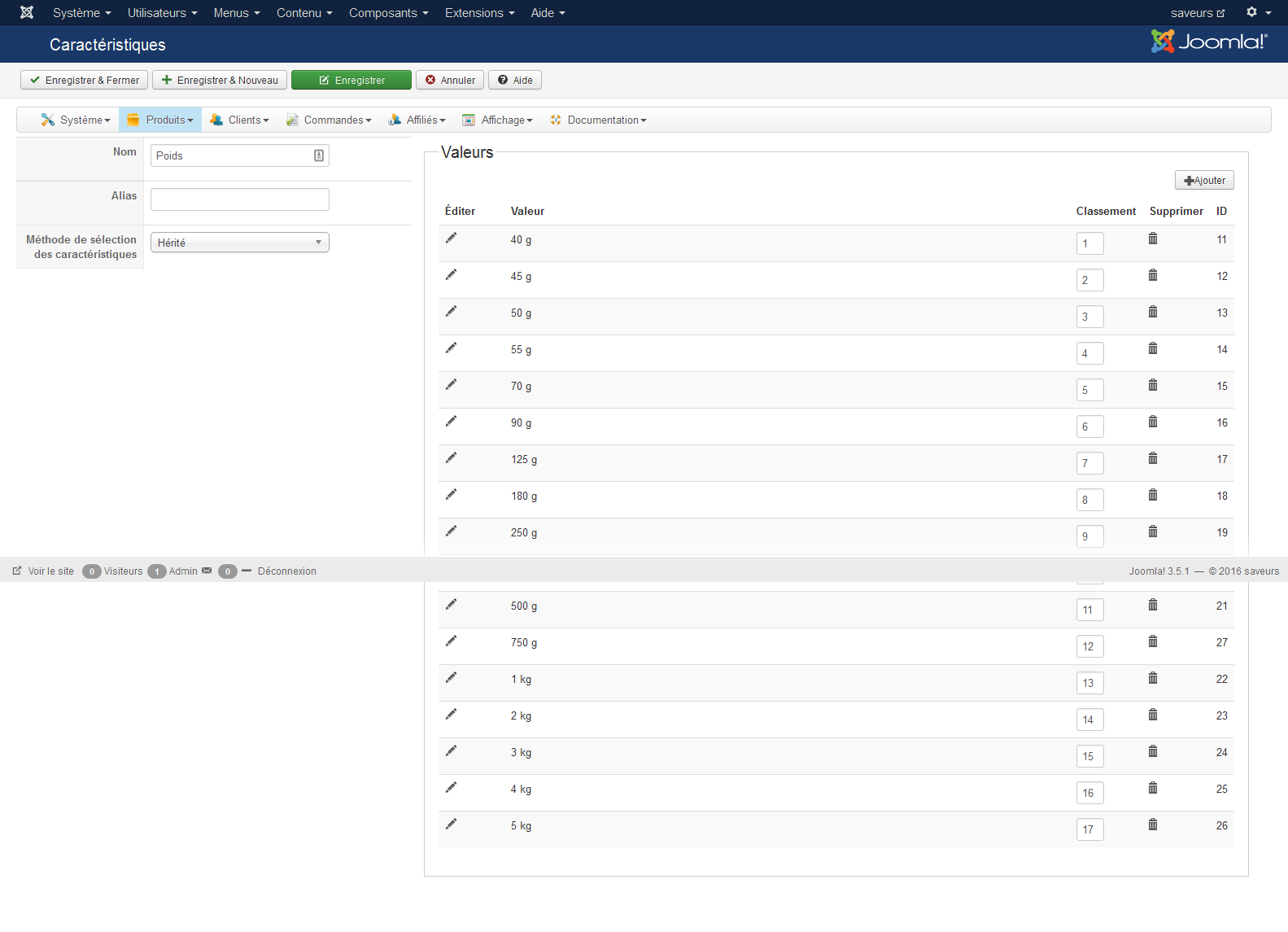
Task: Click the Joomla! logo in the header
Action: click(x=1209, y=42)
